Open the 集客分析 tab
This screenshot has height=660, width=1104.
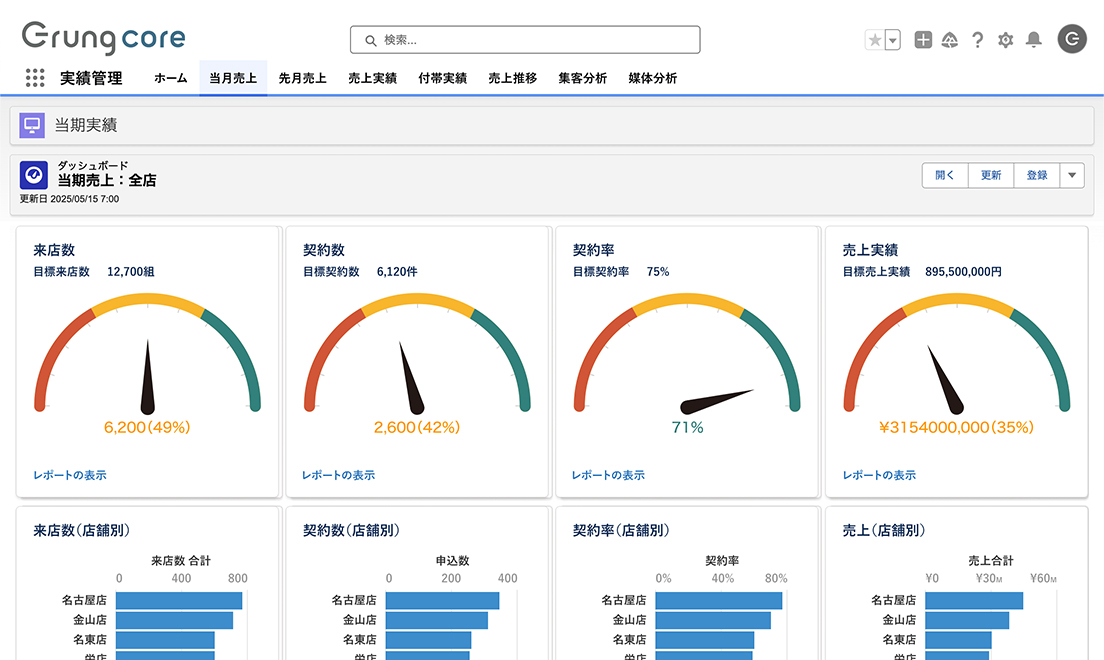pos(582,78)
